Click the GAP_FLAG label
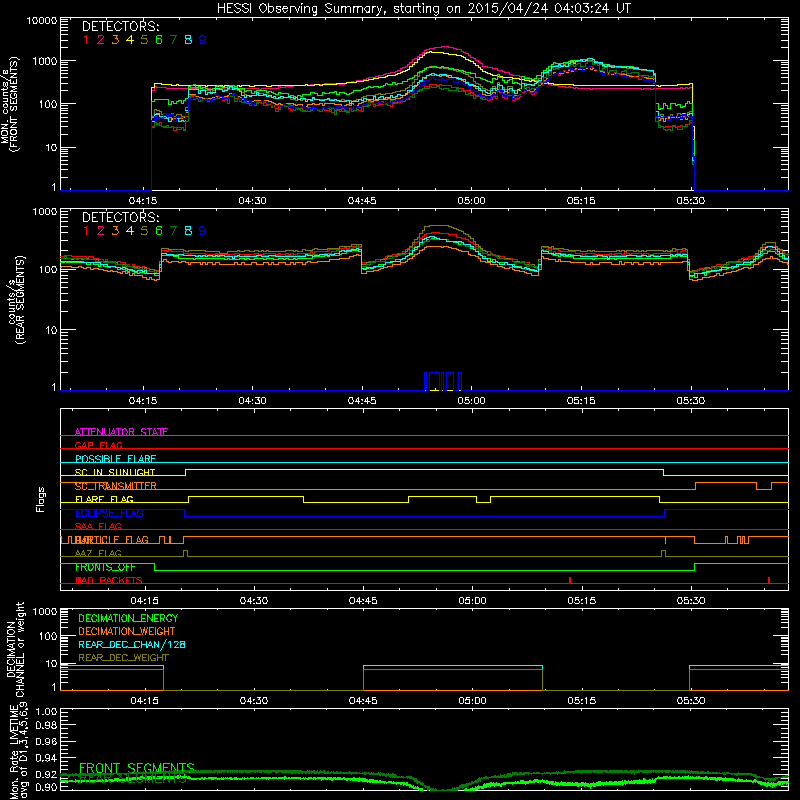Viewport: 800px width, 800px height. pyautogui.click(x=98, y=445)
